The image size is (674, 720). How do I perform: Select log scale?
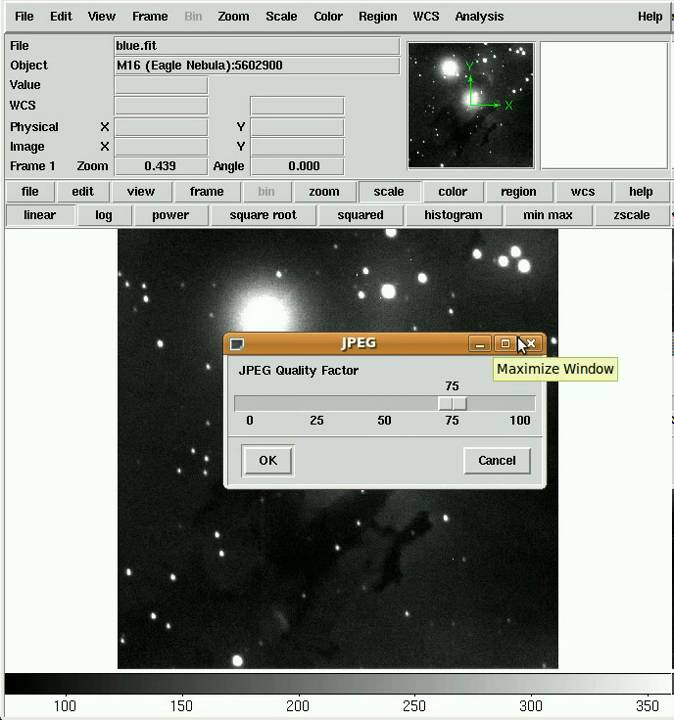pos(104,215)
